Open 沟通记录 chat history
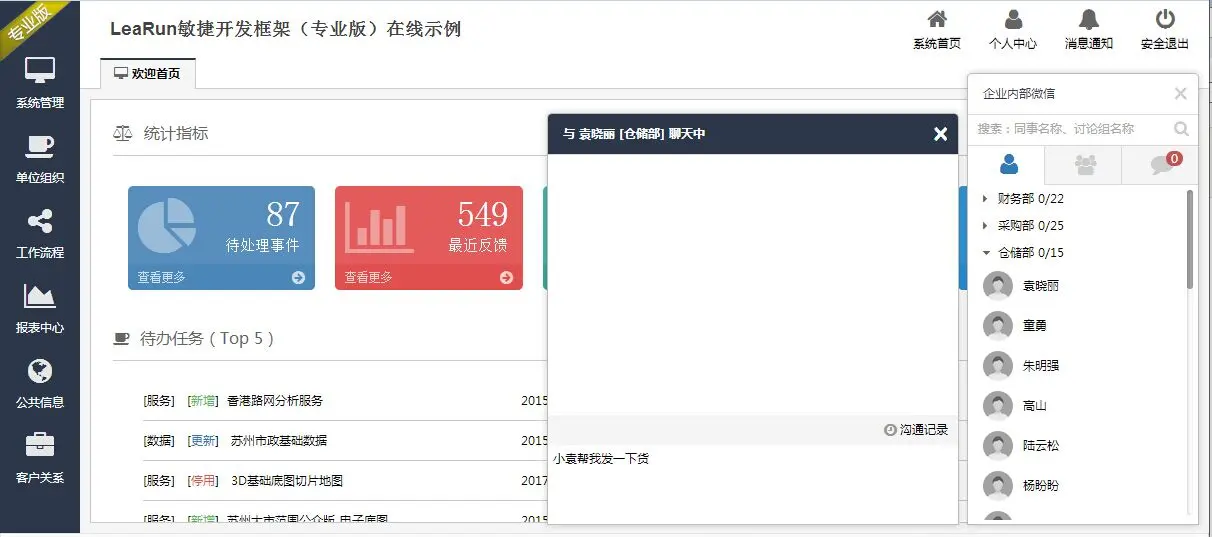This screenshot has width=1212, height=537. pos(916,430)
